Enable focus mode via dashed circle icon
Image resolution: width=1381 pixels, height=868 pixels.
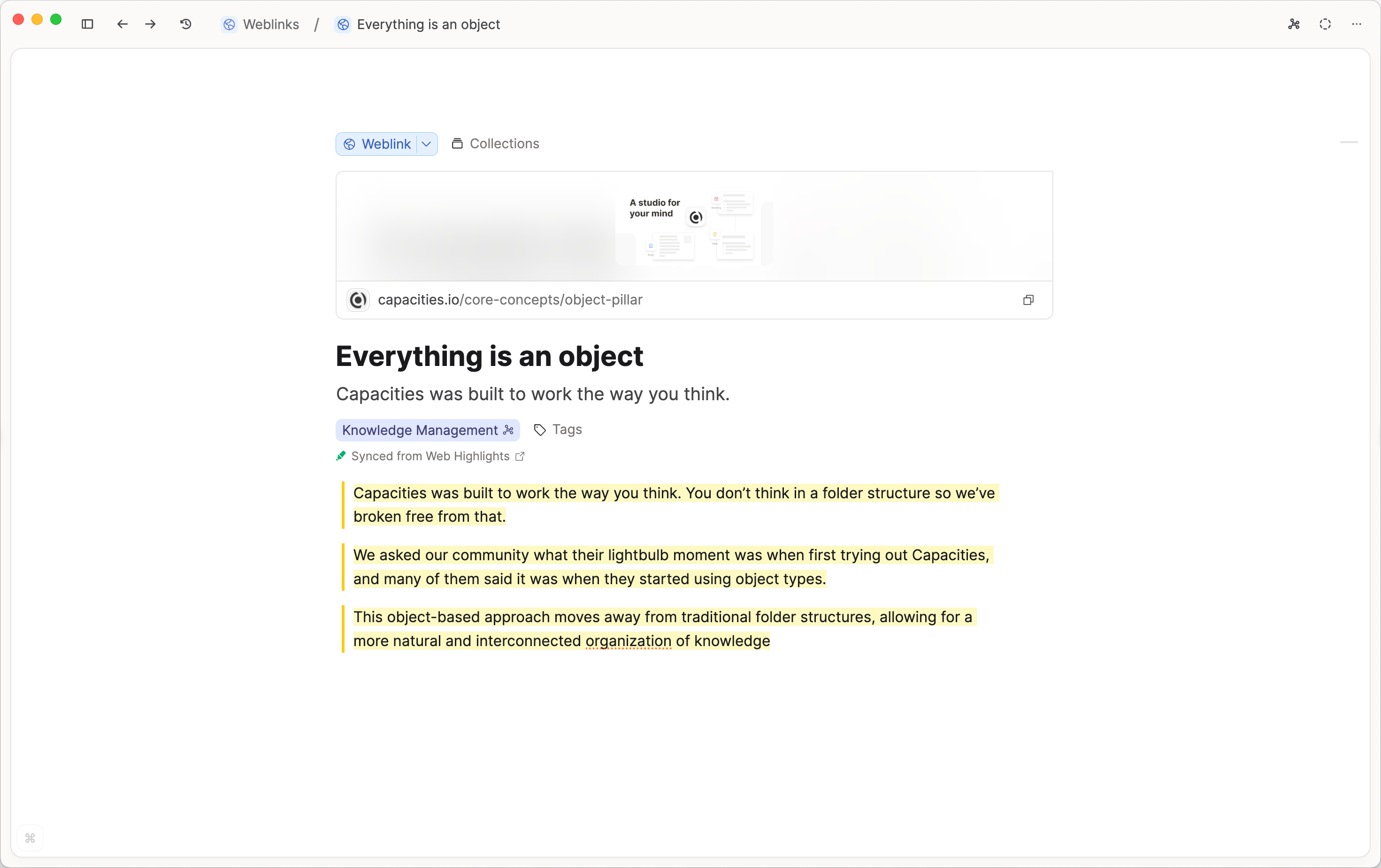(1325, 24)
